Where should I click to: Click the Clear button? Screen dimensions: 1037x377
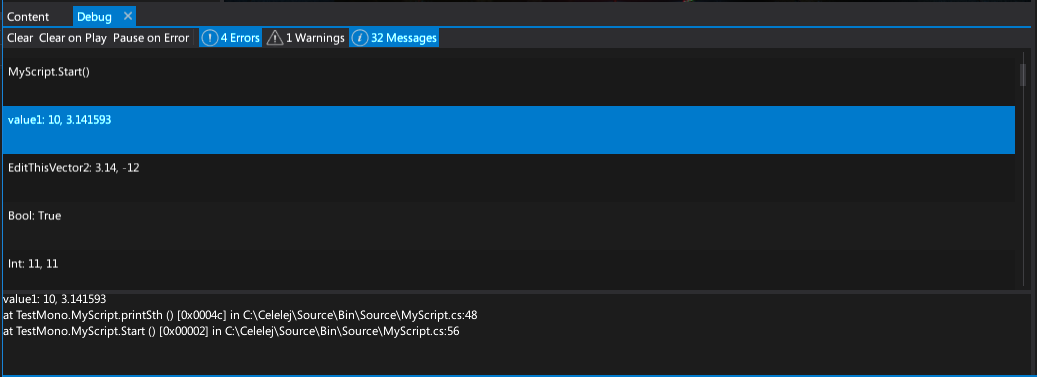coord(19,38)
